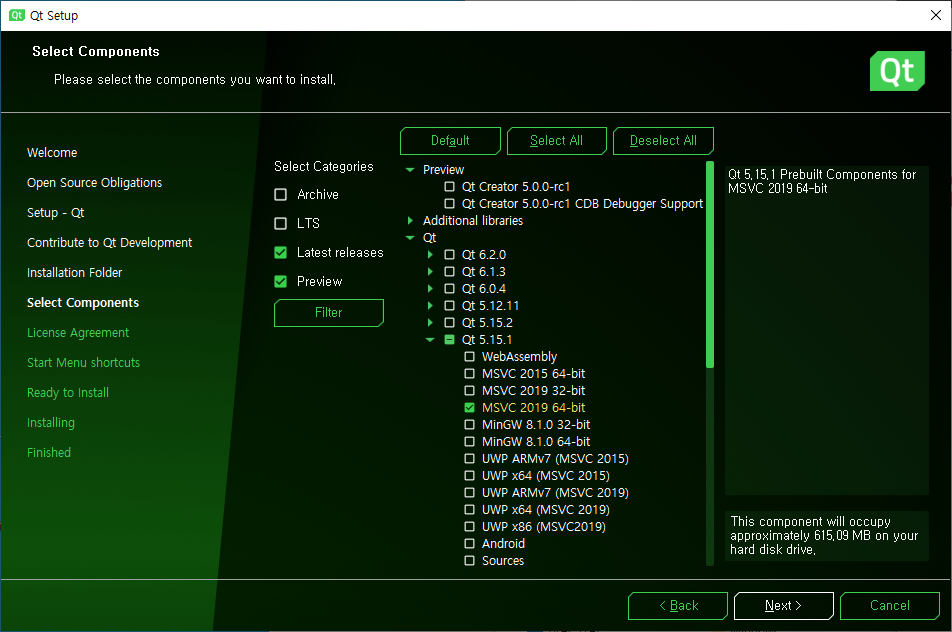
Task: Check UWP x64 (MSVC 2015) component
Action: tap(469, 475)
